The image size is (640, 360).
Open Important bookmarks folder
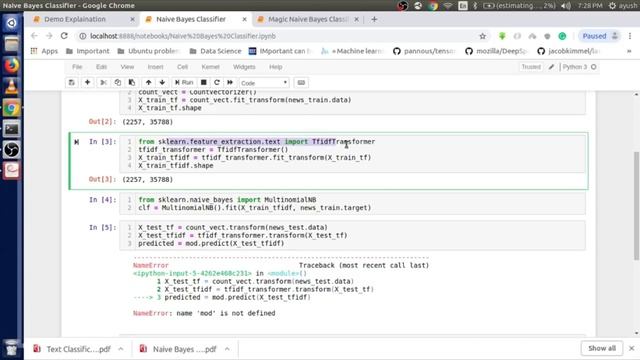88,51
